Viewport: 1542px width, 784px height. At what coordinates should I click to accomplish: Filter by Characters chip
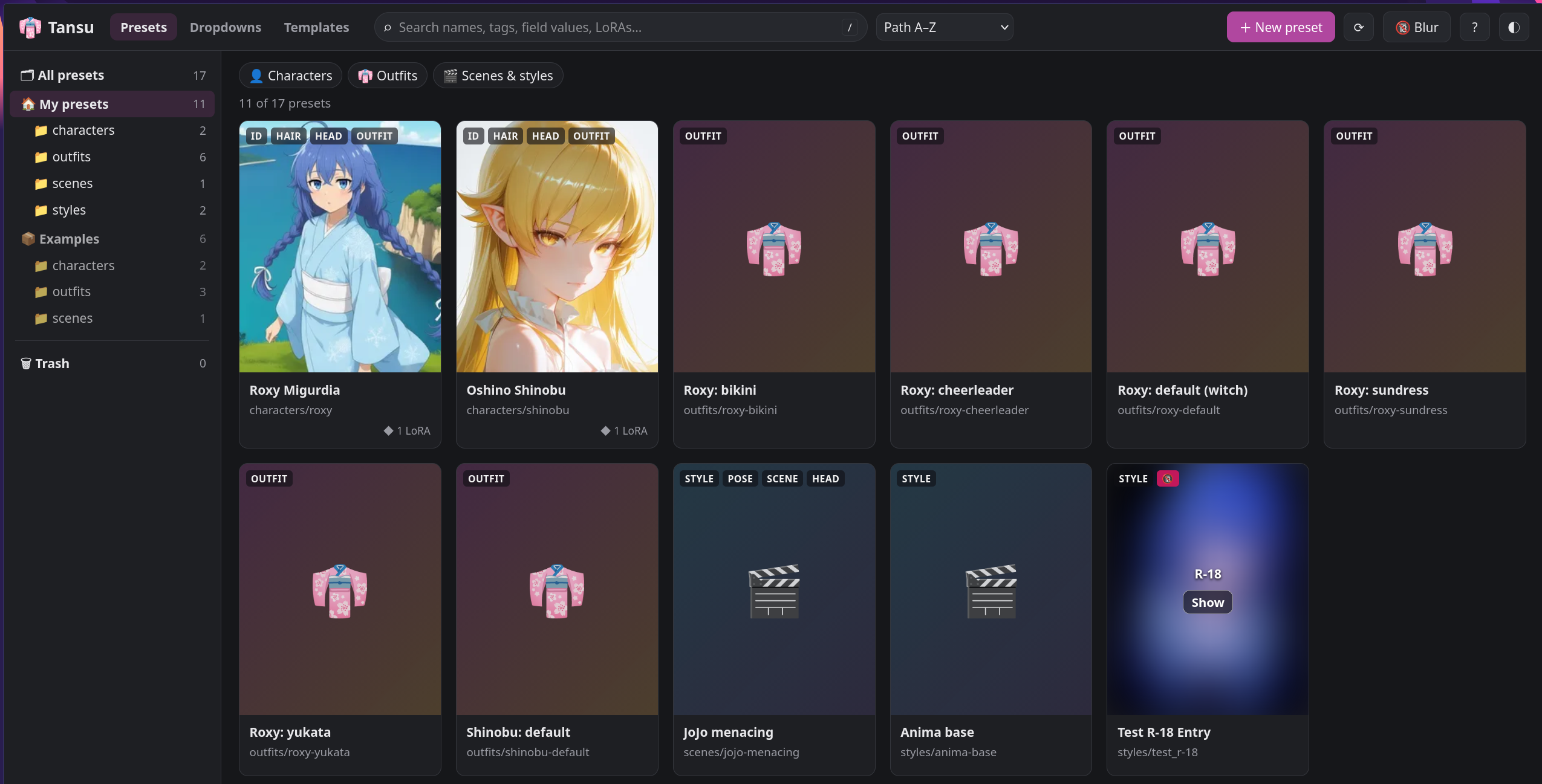[x=290, y=76]
